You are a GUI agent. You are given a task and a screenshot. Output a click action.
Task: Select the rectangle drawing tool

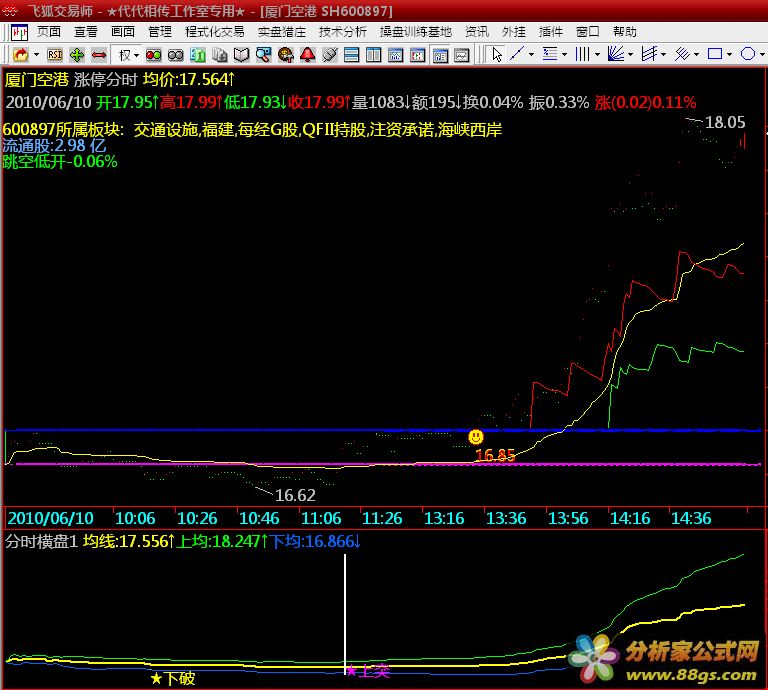715,54
